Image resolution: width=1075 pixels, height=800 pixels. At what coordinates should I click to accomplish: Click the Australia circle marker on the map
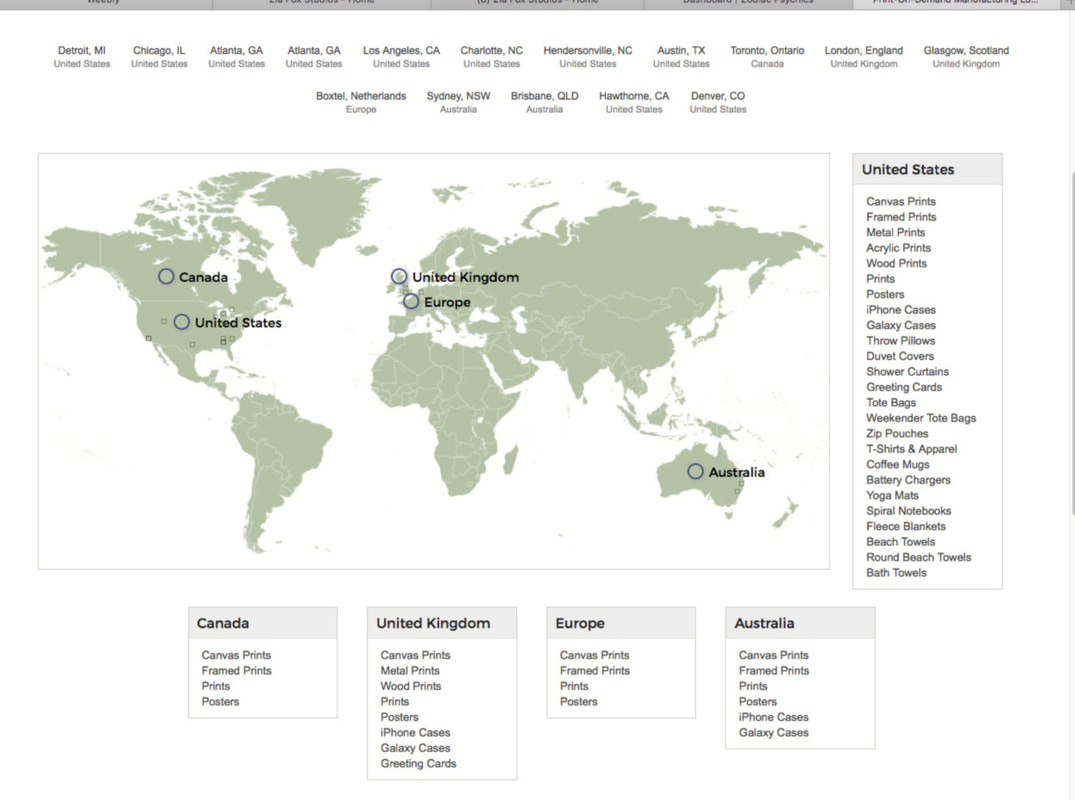tap(695, 472)
